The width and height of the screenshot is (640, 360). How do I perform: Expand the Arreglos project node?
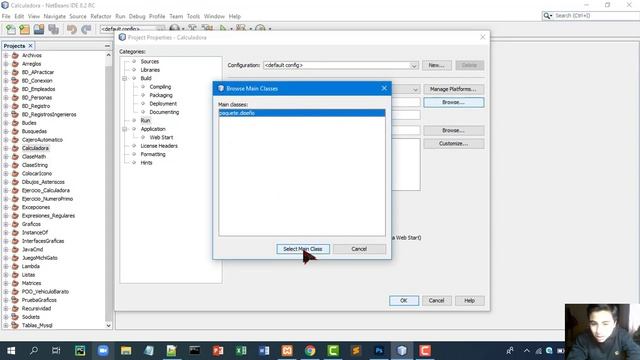pyautogui.click(x=6, y=64)
